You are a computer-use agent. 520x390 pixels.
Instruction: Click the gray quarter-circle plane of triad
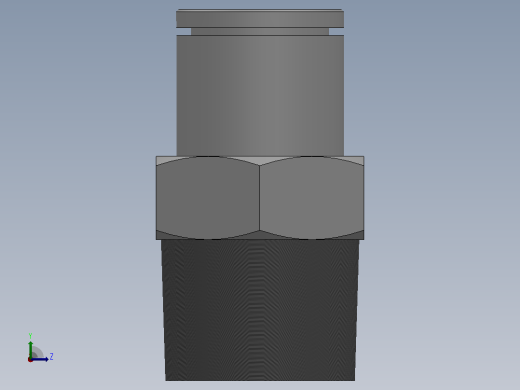pyautogui.click(x=37, y=353)
